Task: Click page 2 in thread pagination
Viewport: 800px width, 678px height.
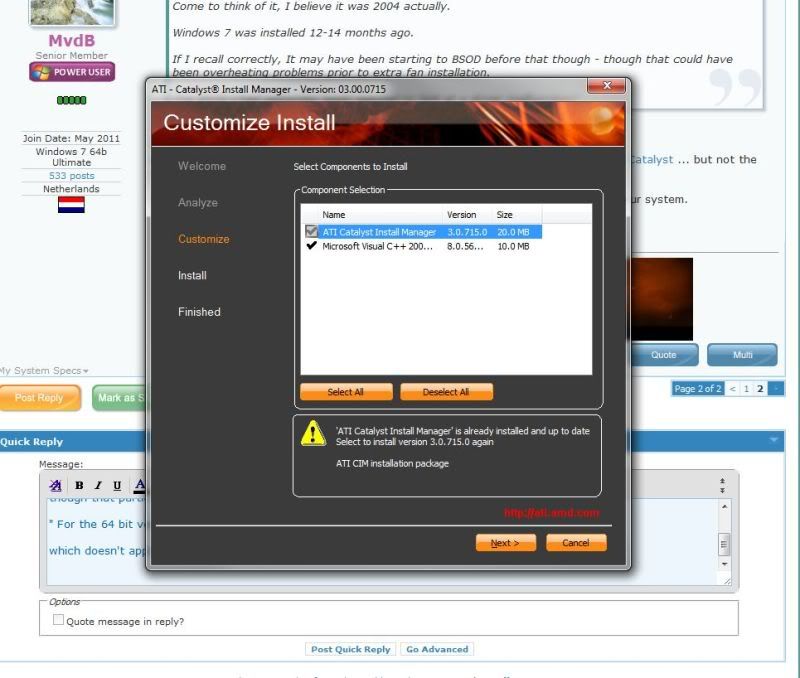Action: (760, 389)
